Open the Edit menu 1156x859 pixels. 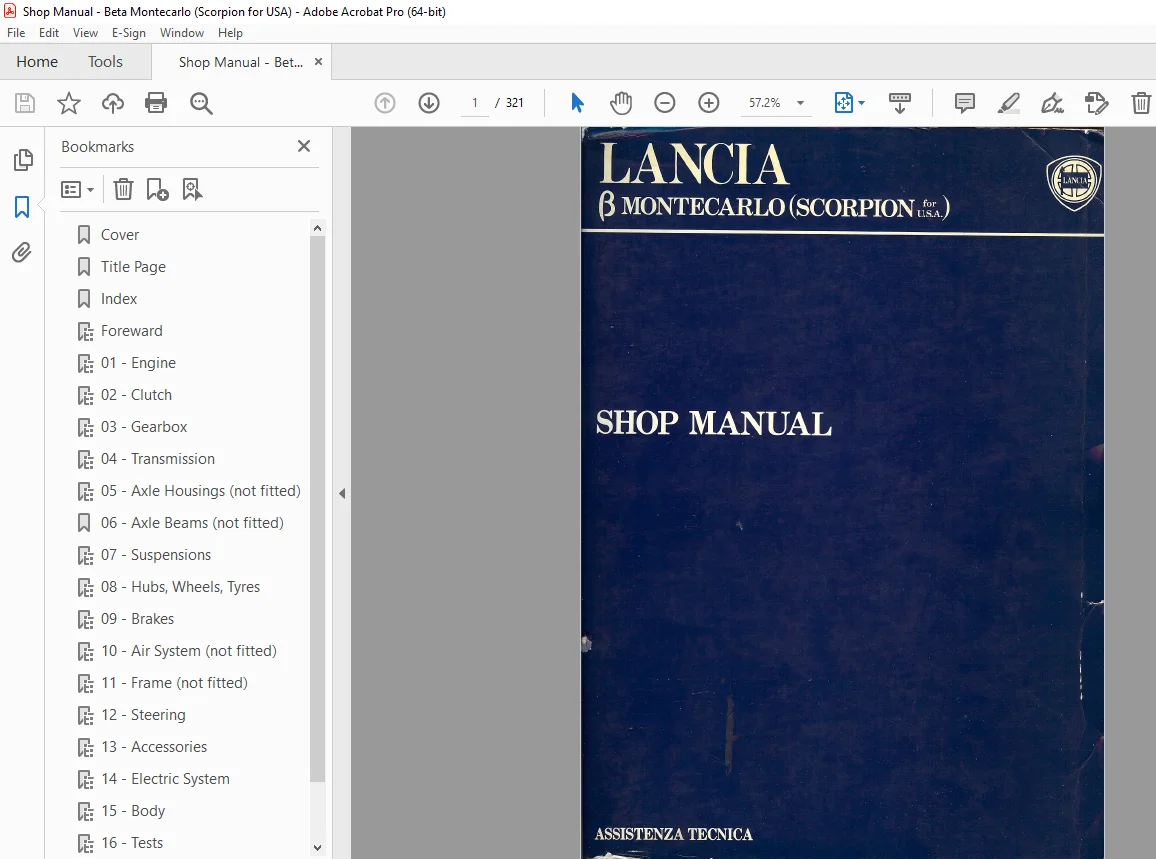pos(49,32)
